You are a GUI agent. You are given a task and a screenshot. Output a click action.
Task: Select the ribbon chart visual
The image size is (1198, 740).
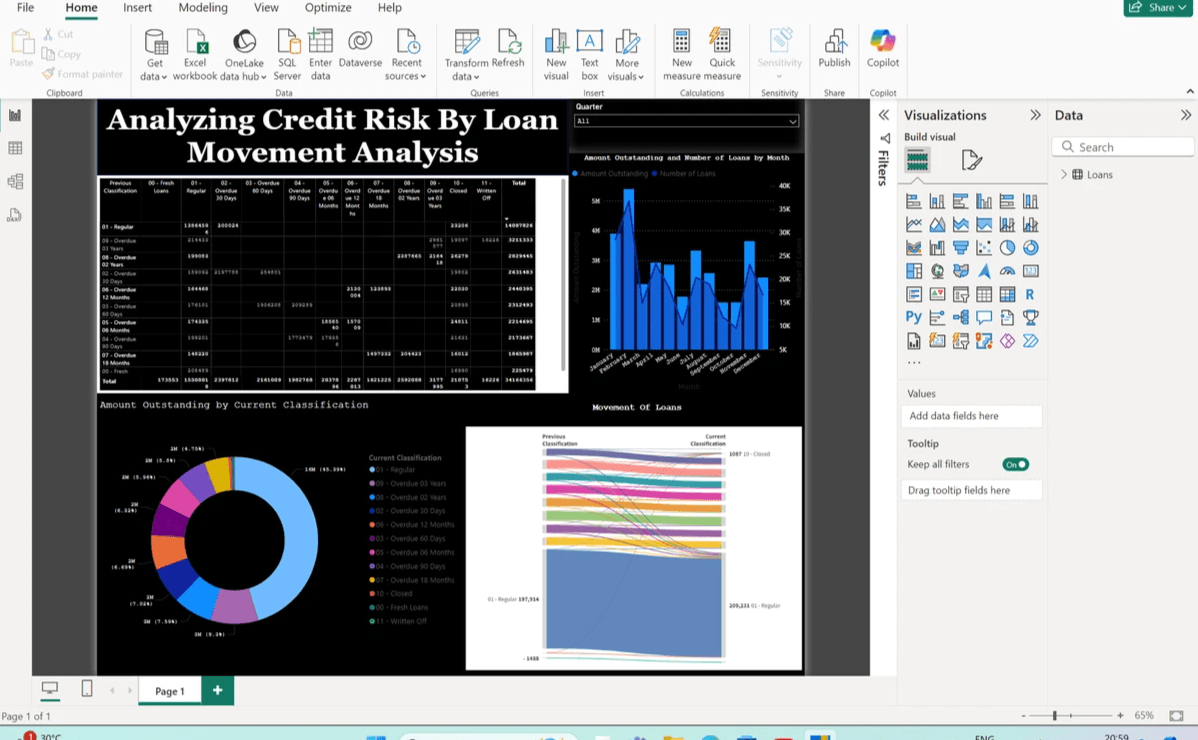(914, 248)
